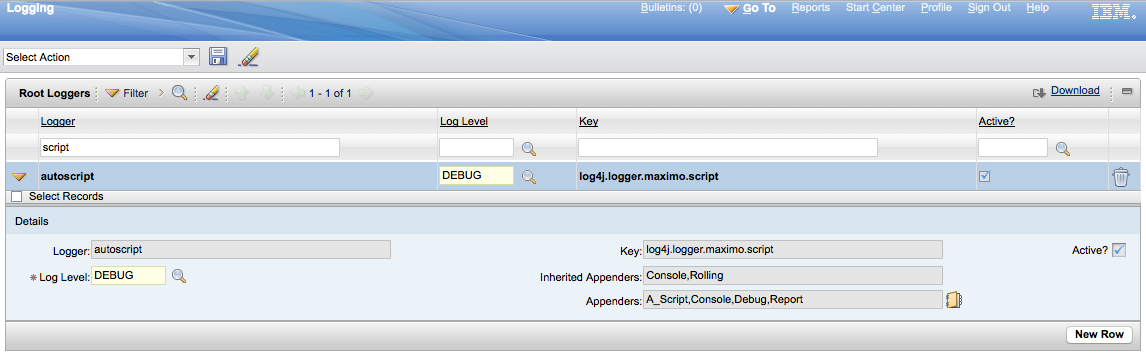Click the DEBUG log level field in table row

click(x=477, y=175)
